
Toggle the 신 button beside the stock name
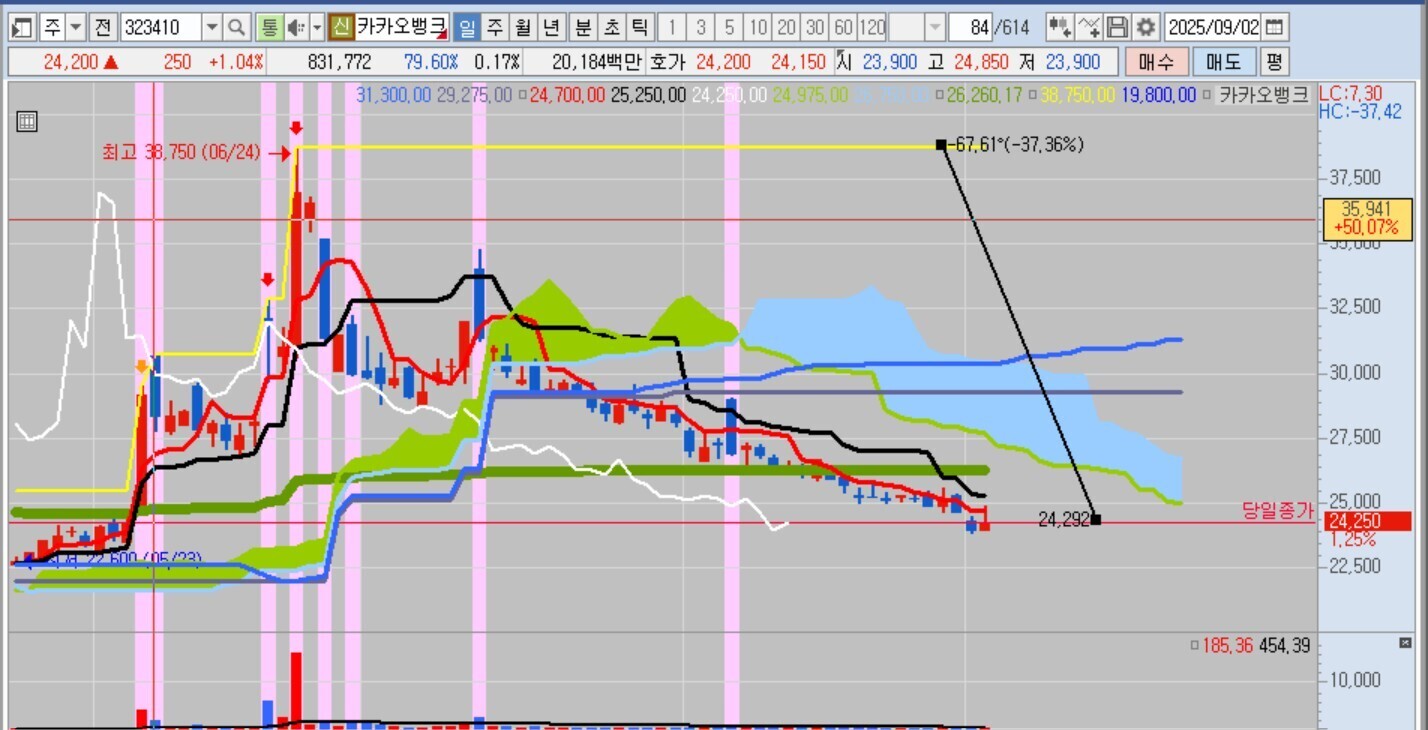[x=341, y=27]
